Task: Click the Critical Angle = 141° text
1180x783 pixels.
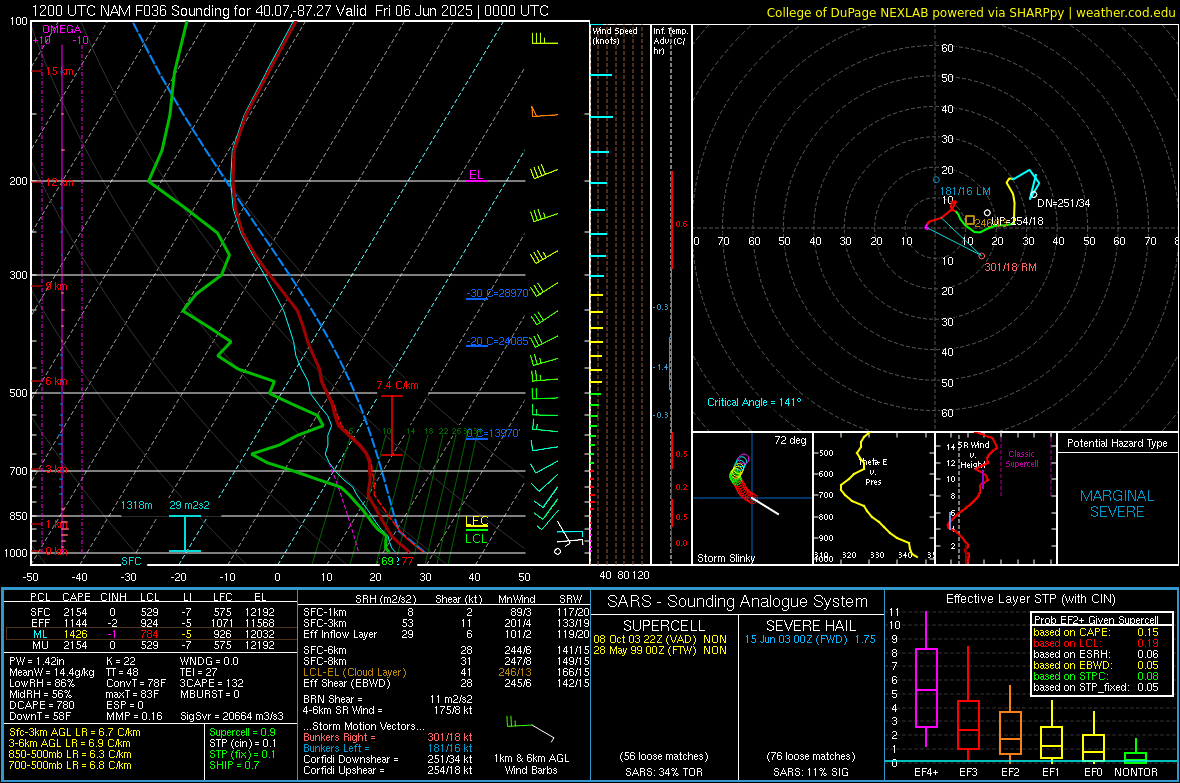Action: coord(754,402)
